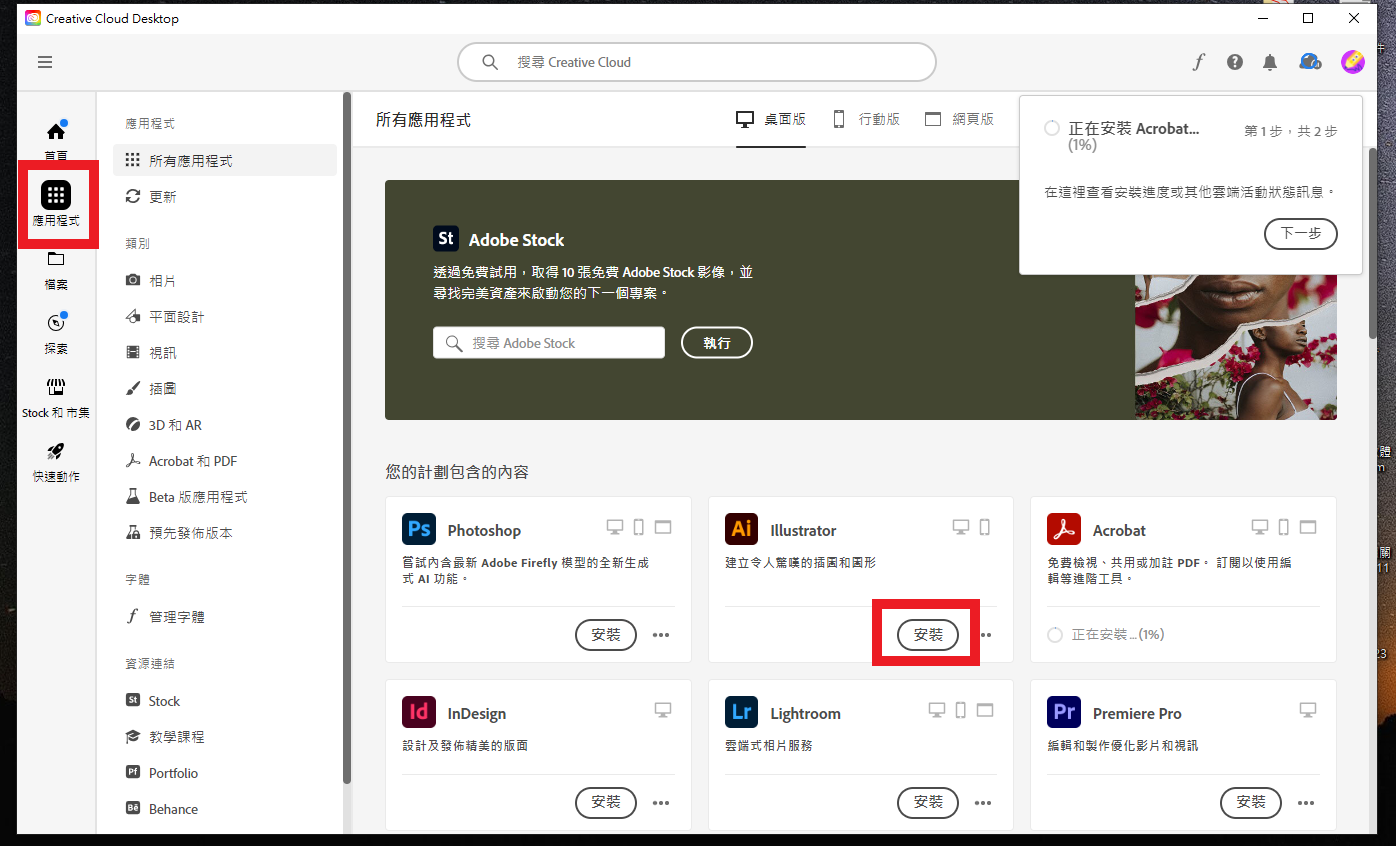Viewport: 1396px width, 846px height.
Task: Open 快速動作 quick actions rocket
Action: 56,462
